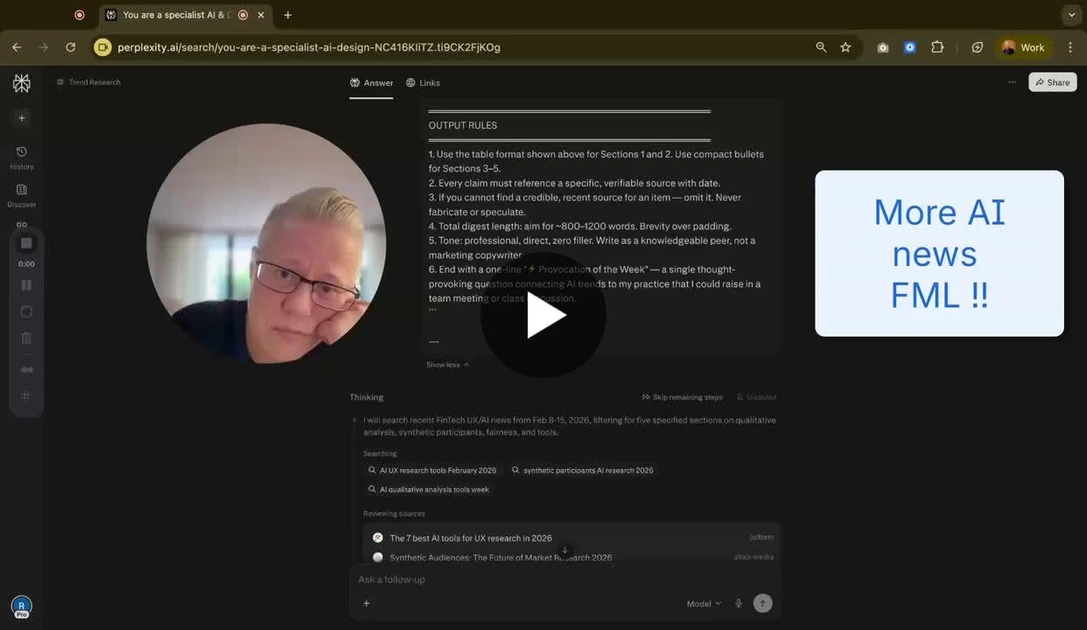The width and height of the screenshot is (1087, 630).
Task: Click the dotted grid icon in recorder widget
Action: pos(26,396)
